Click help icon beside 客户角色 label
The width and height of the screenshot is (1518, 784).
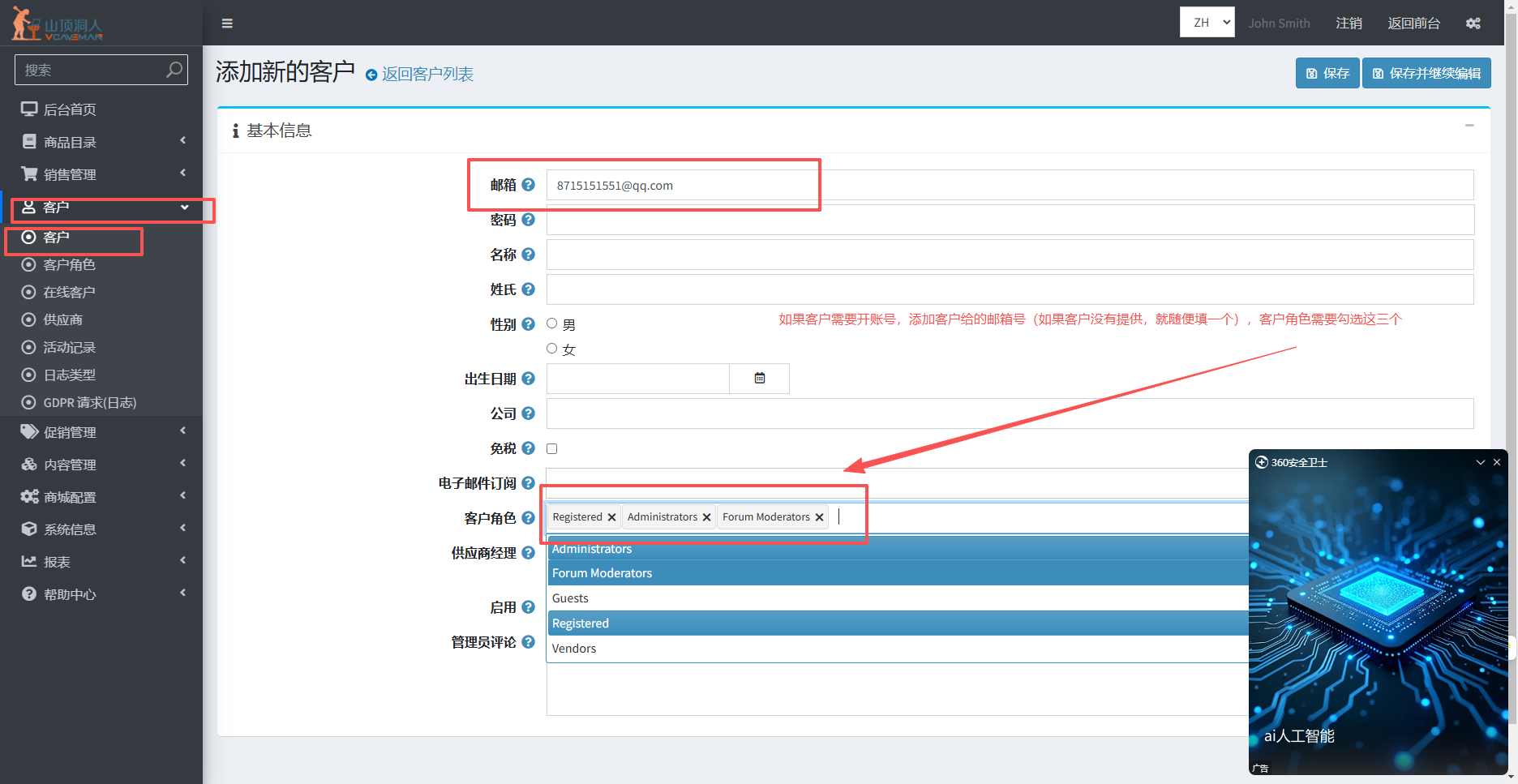click(x=528, y=518)
